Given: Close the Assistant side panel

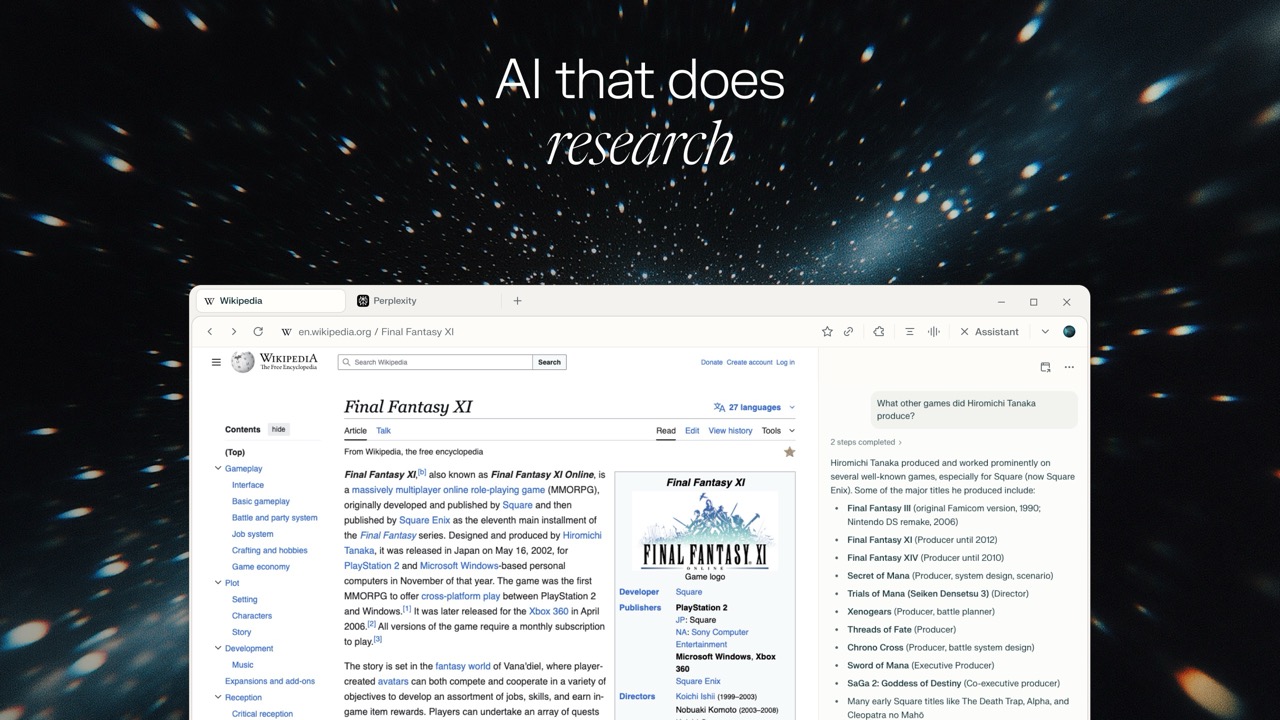Looking at the screenshot, I should click(x=964, y=332).
